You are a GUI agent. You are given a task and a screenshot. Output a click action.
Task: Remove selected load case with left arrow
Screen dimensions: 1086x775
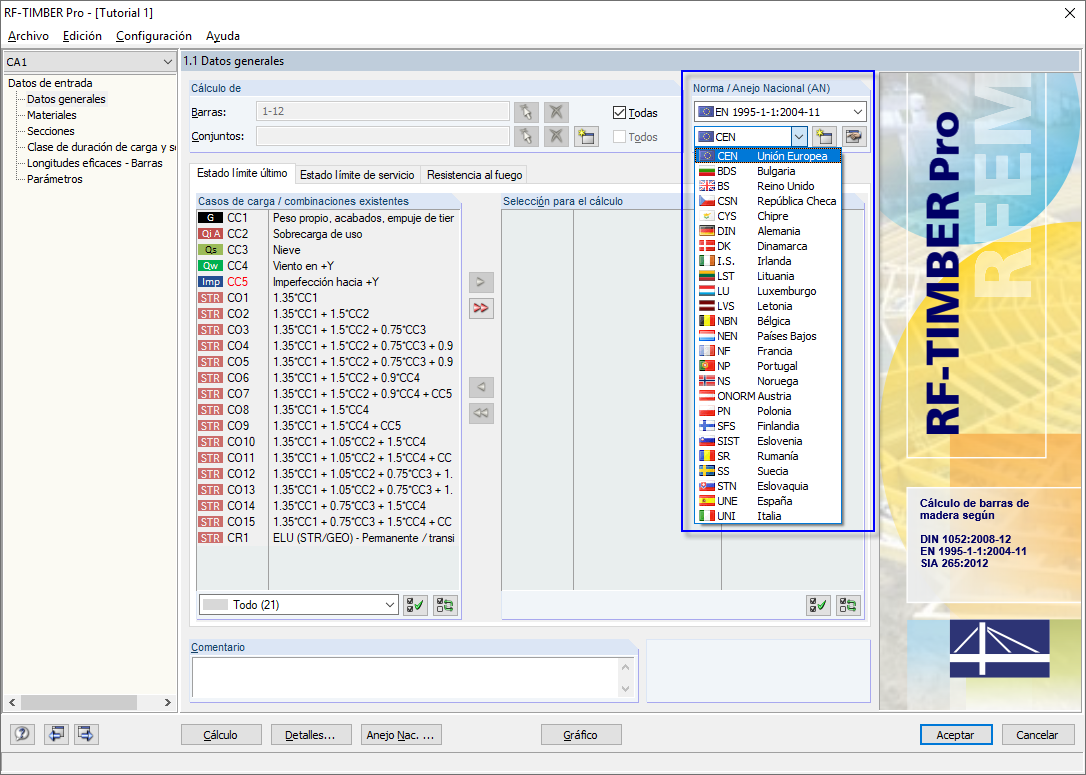point(481,386)
